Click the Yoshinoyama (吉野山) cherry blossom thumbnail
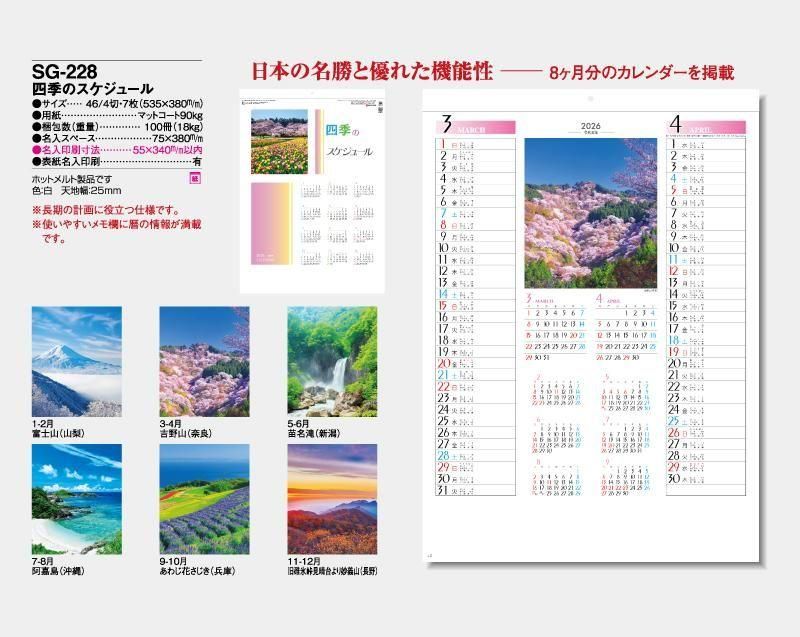Screen dimensions: 800x637 tap(204, 362)
